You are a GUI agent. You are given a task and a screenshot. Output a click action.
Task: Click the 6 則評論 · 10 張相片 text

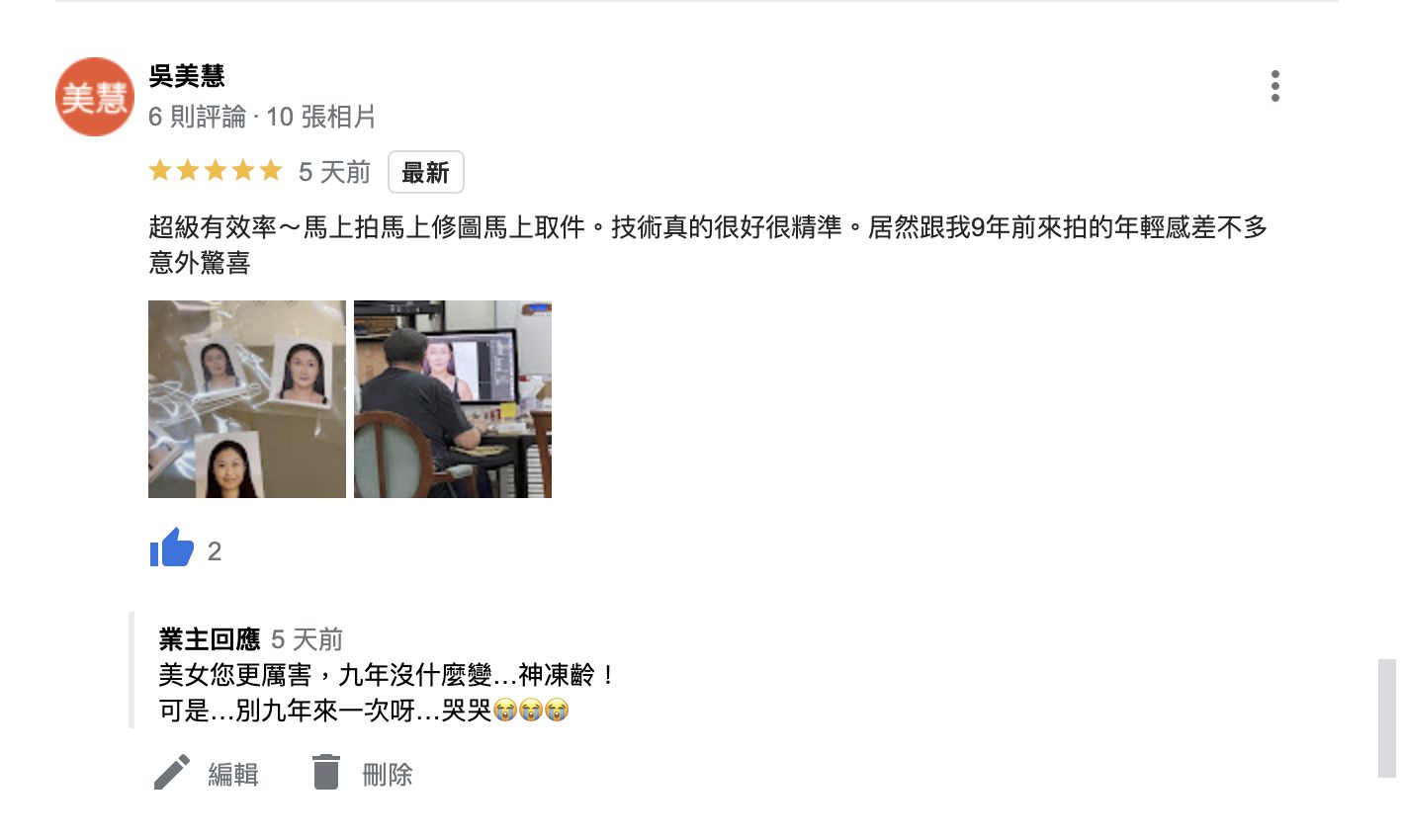[x=262, y=117]
